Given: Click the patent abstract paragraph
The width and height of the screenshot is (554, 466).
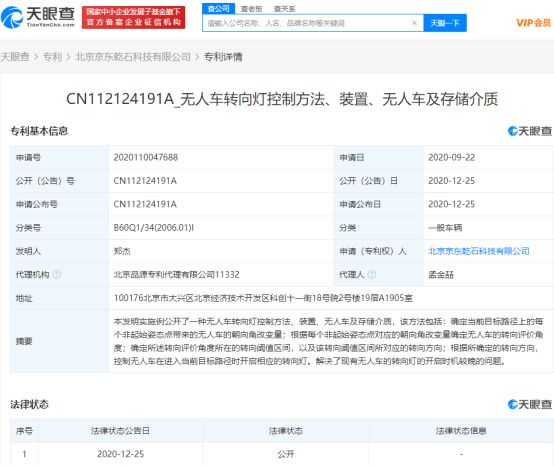Looking at the screenshot, I should point(329,341).
